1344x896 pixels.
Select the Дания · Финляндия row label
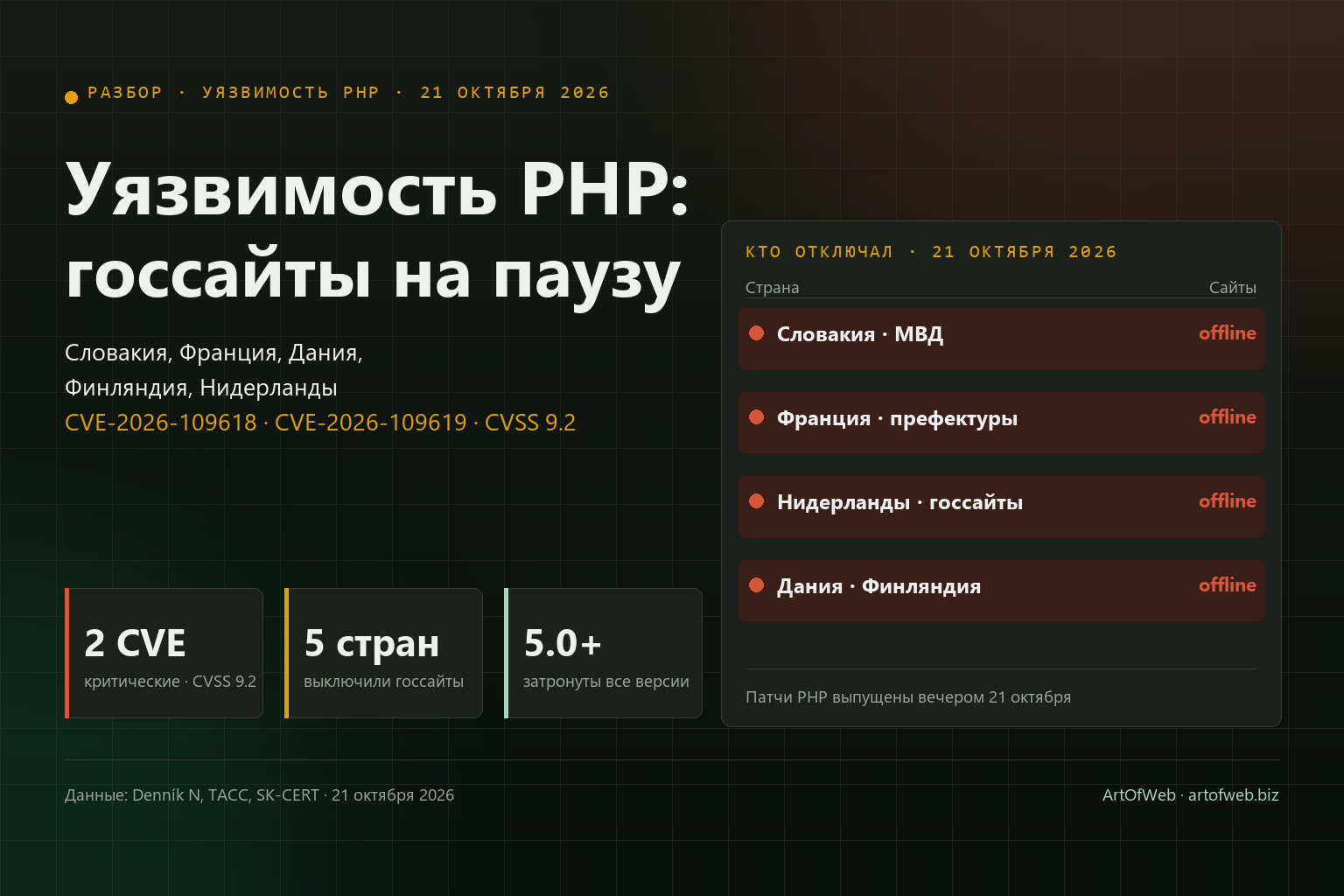[878, 586]
